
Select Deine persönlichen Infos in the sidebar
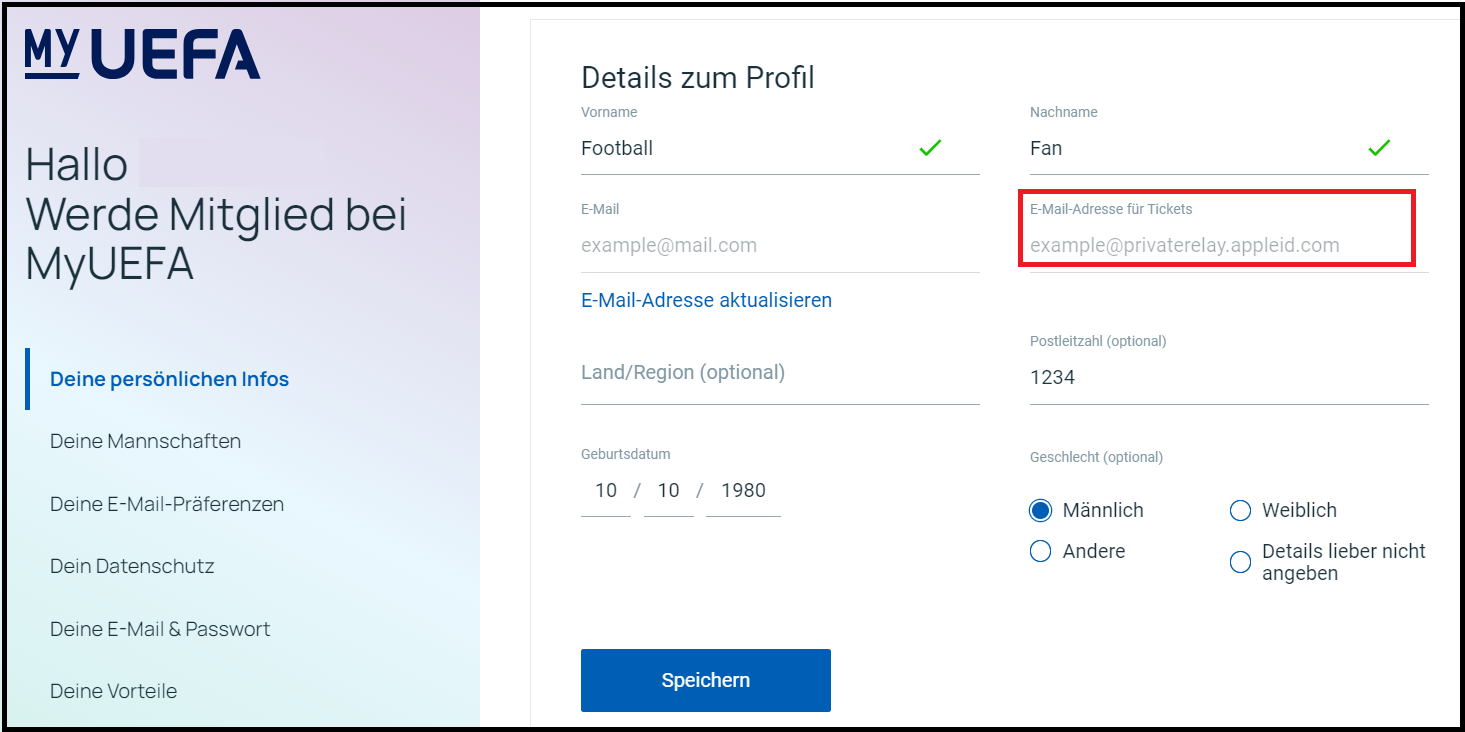pyautogui.click(x=169, y=379)
